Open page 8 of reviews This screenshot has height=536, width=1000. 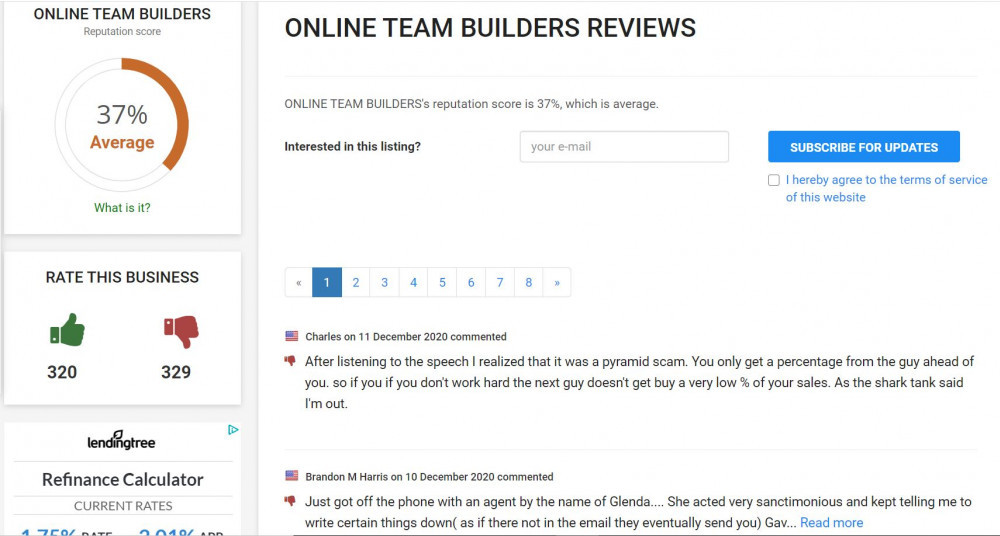[x=529, y=283]
